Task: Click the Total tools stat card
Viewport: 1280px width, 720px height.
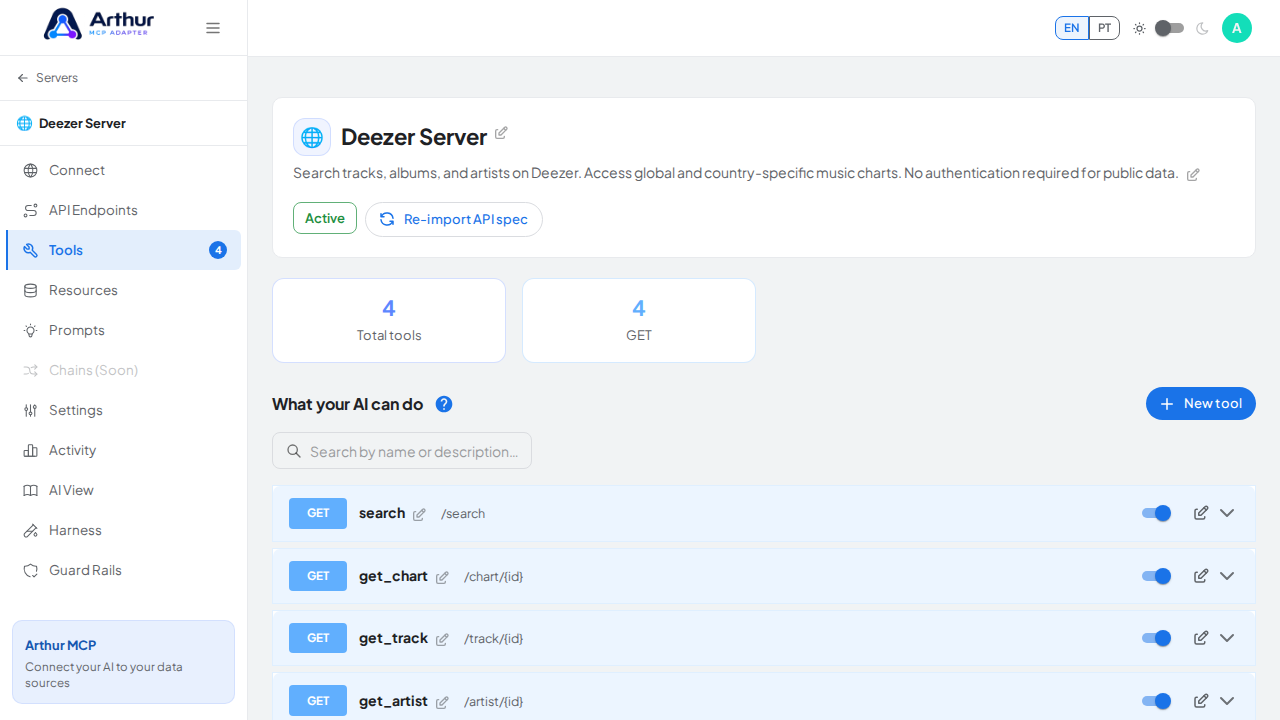Action: tap(389, 320)
